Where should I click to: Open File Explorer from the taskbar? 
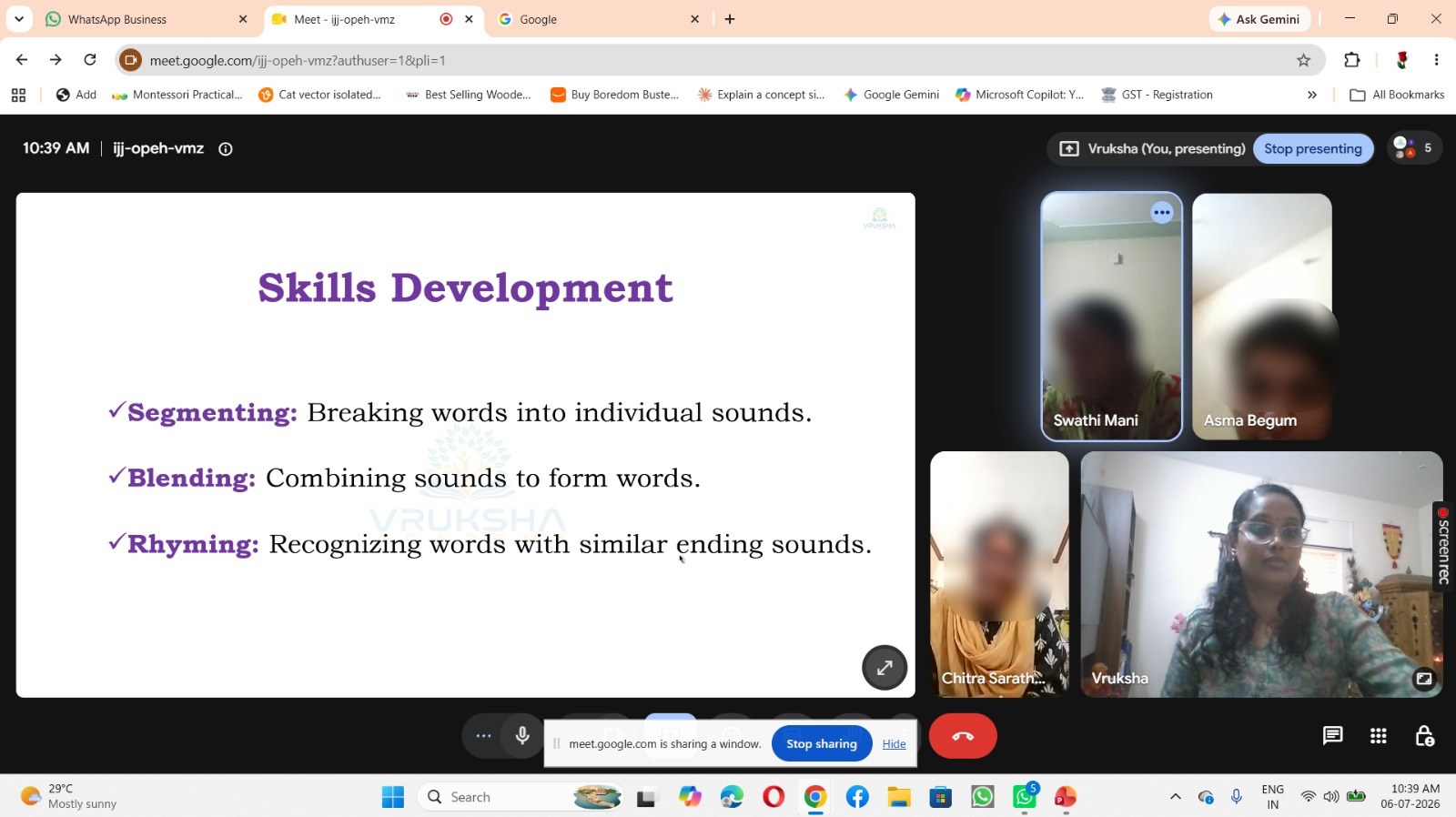pos(899,797)
